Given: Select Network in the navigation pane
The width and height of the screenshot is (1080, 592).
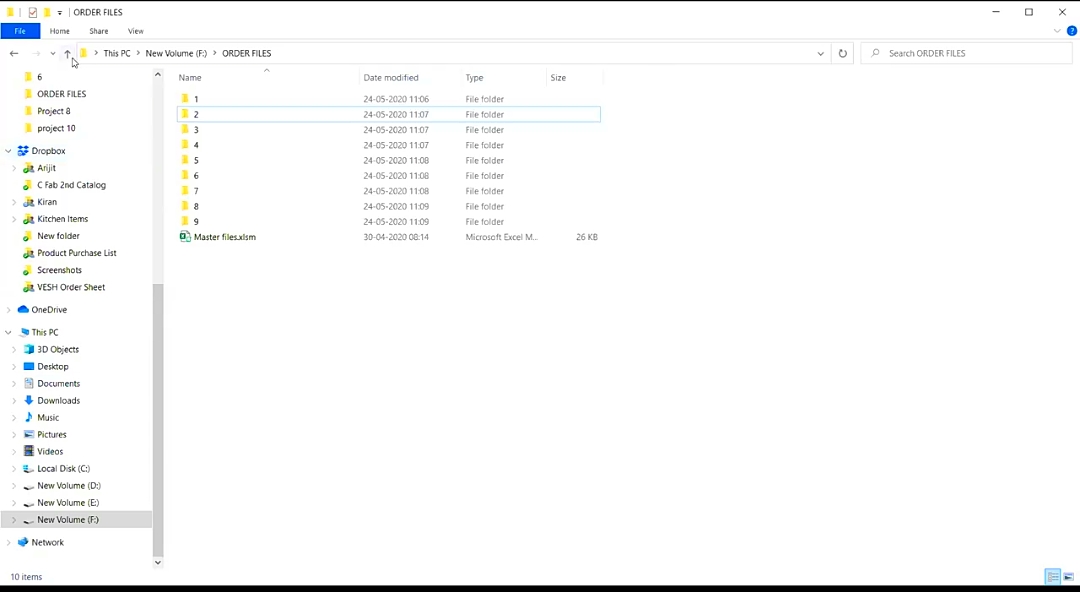Looking at the screenshot, I should coord(47,542).
